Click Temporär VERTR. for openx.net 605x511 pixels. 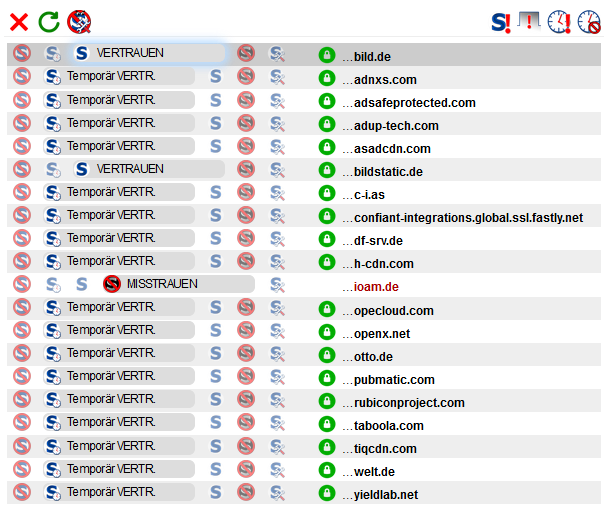[119, 330]
